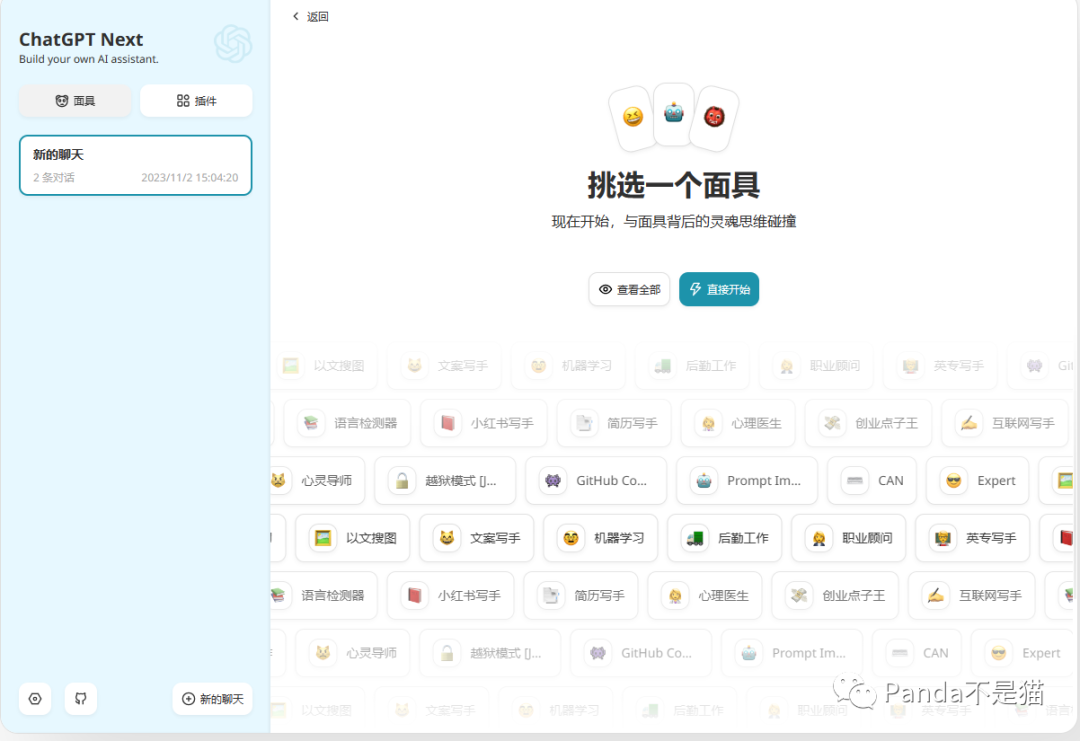
Task: Select the darker 互联网写手 writing-hand mask
Action: [972, 595]
